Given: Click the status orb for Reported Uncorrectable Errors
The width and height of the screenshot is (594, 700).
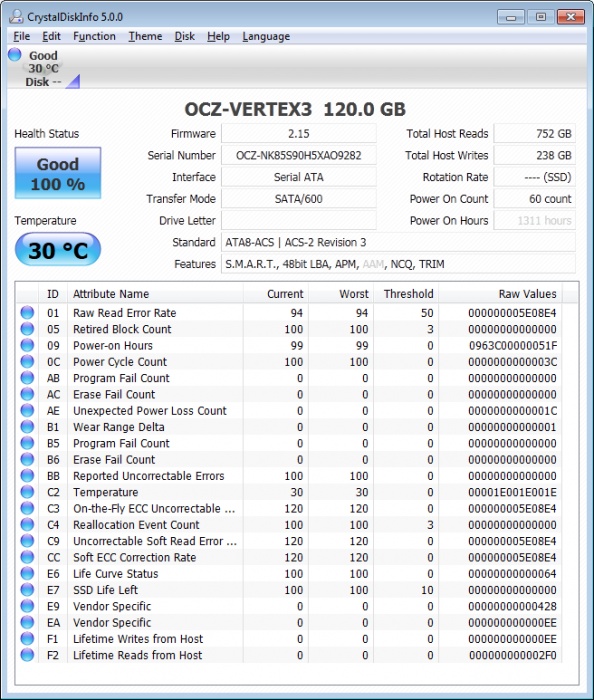Looking at the screenshot, I should 27,475.
